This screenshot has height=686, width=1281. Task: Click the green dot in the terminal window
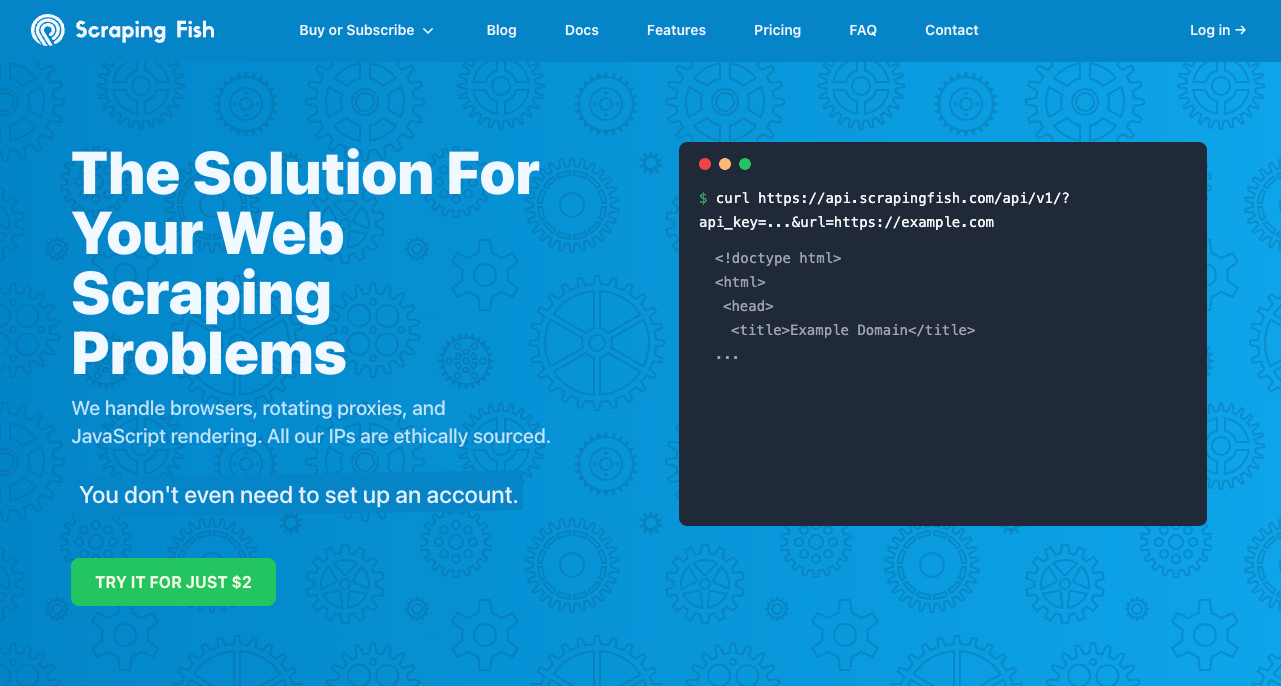click(x=745, y=164)
